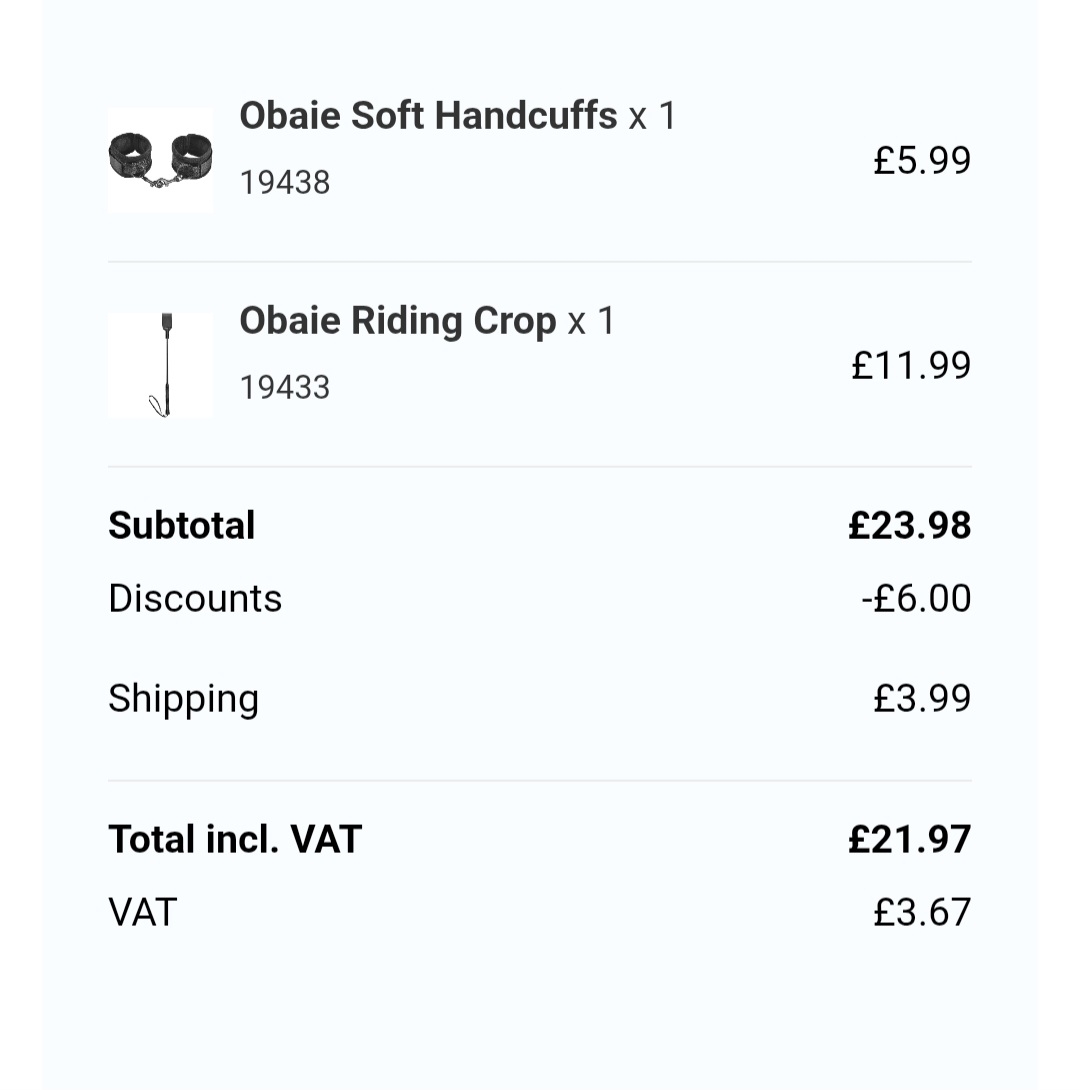Click the Total incl. VAT label
The width and height of the screenshot is (1080, 1090).
tap(235, 839)
